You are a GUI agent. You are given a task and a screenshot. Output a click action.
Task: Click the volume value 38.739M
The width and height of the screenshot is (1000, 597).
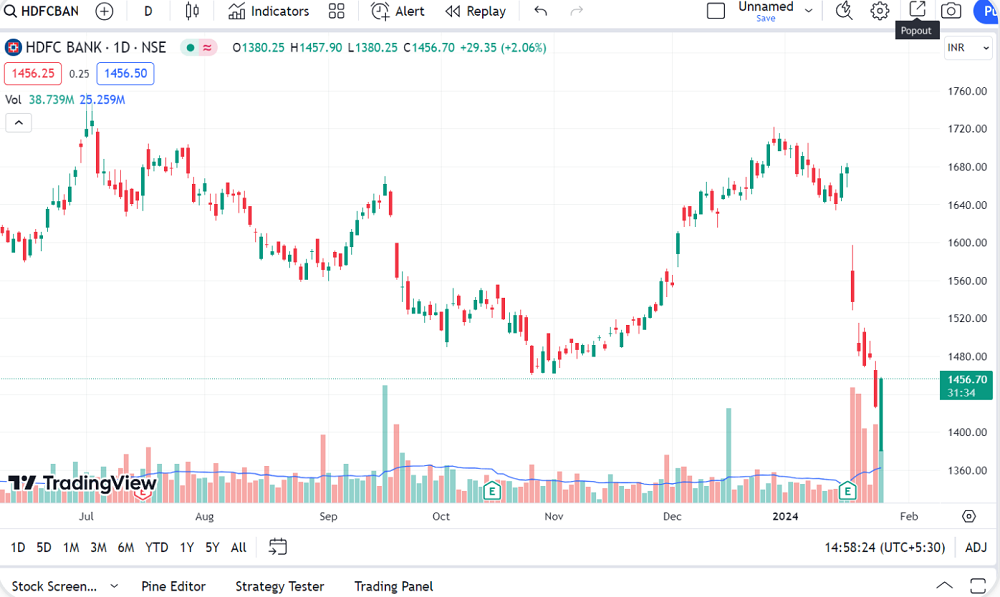point(52,100)
